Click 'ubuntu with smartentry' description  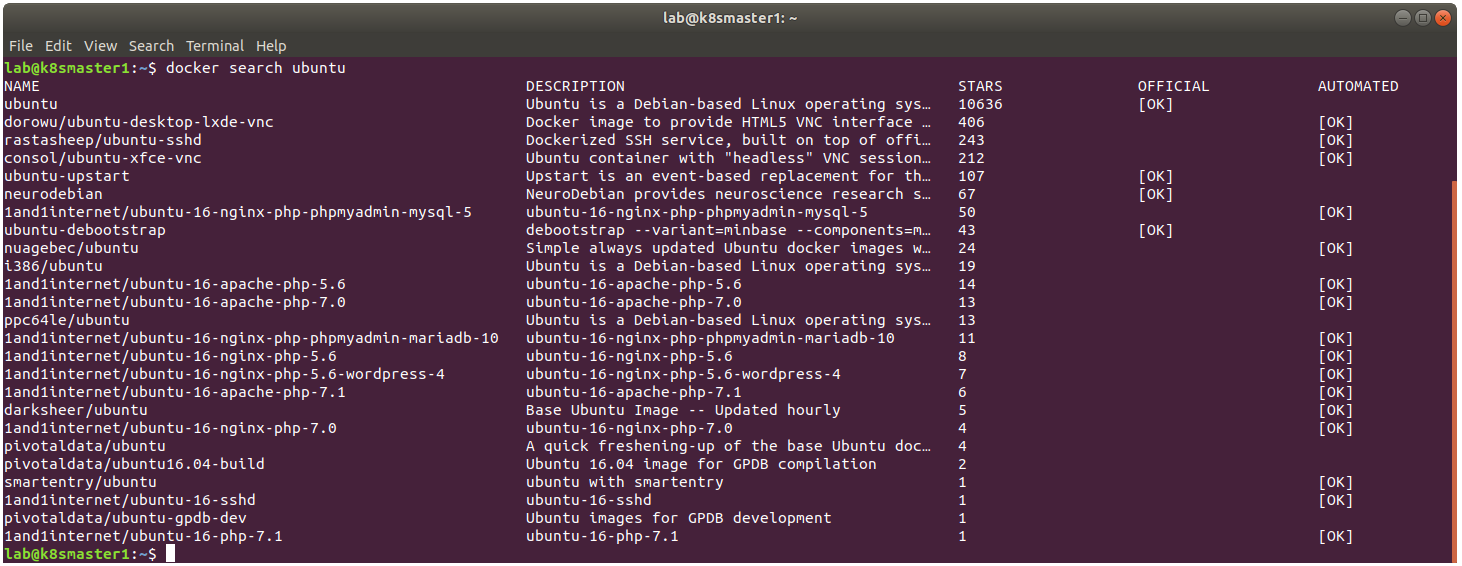625,482
